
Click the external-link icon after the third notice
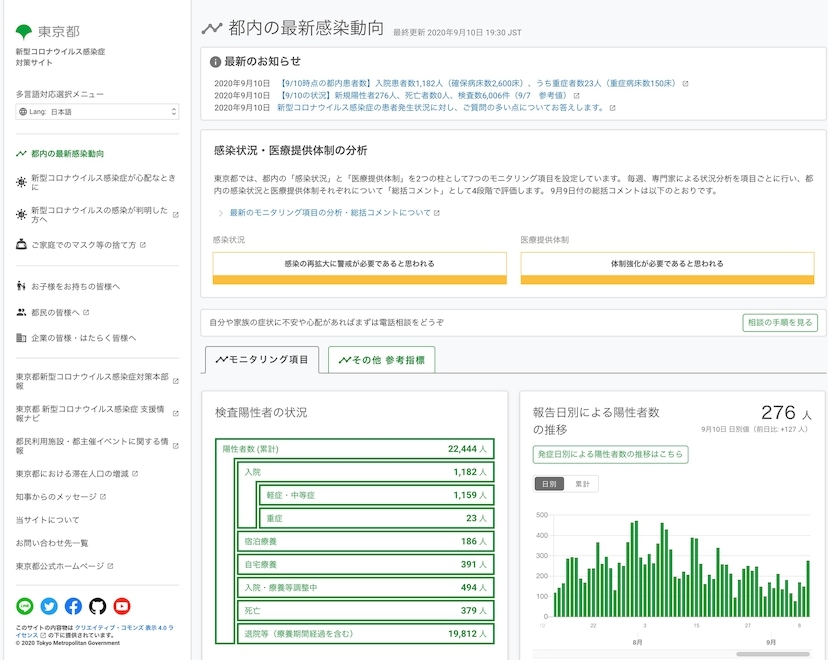[x=613, y=108]
